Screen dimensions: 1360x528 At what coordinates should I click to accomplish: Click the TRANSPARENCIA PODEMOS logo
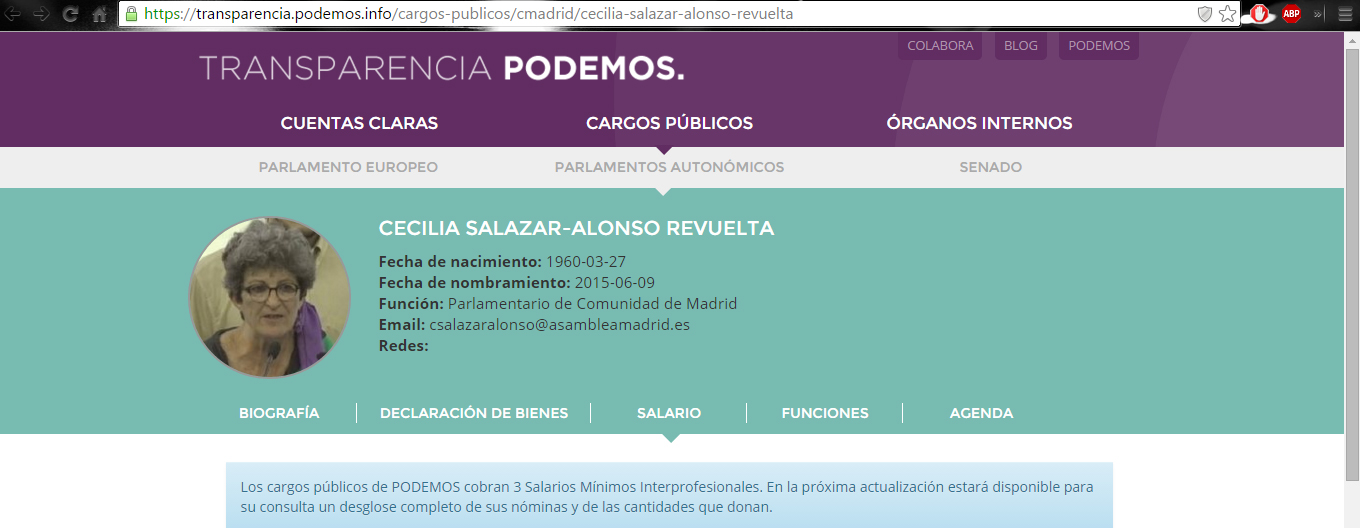441,68
